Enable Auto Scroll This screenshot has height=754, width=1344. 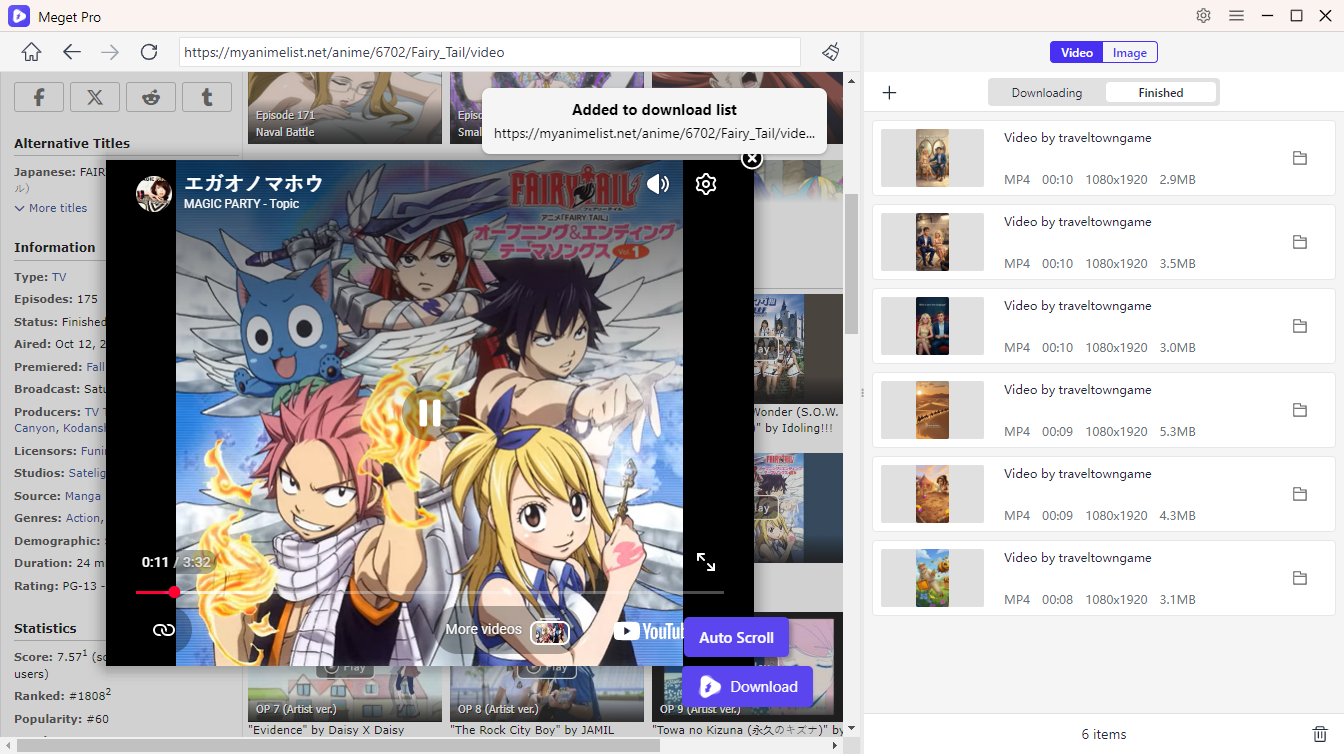pos(736,637)
